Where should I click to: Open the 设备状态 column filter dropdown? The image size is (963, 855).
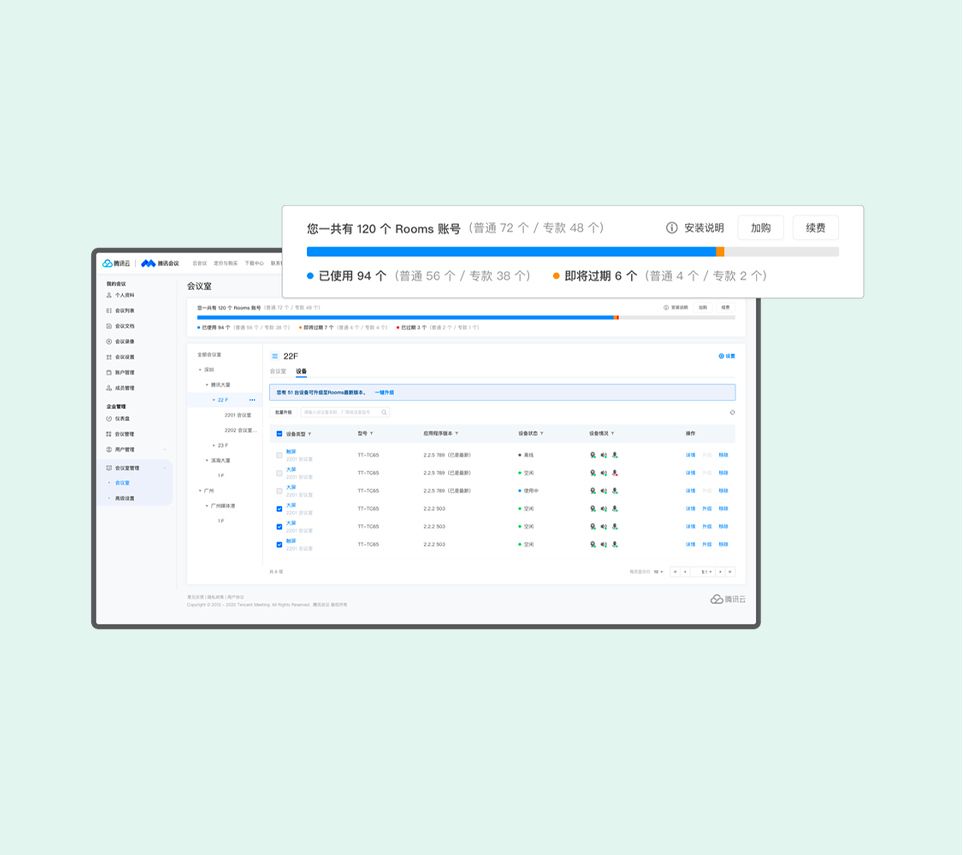[542, 434]
